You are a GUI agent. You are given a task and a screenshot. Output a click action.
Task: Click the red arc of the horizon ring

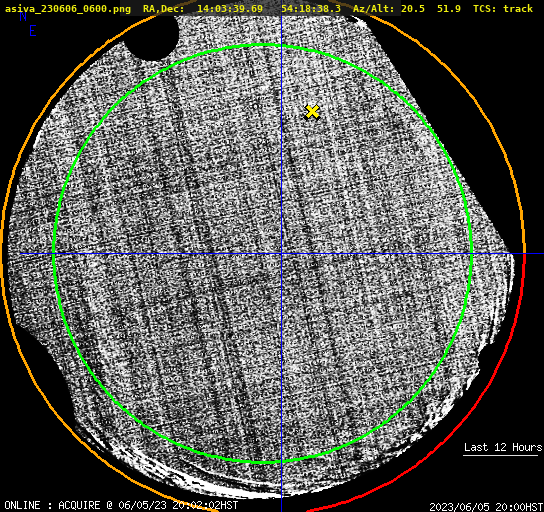pyautogui.click(x=486, y=399)
